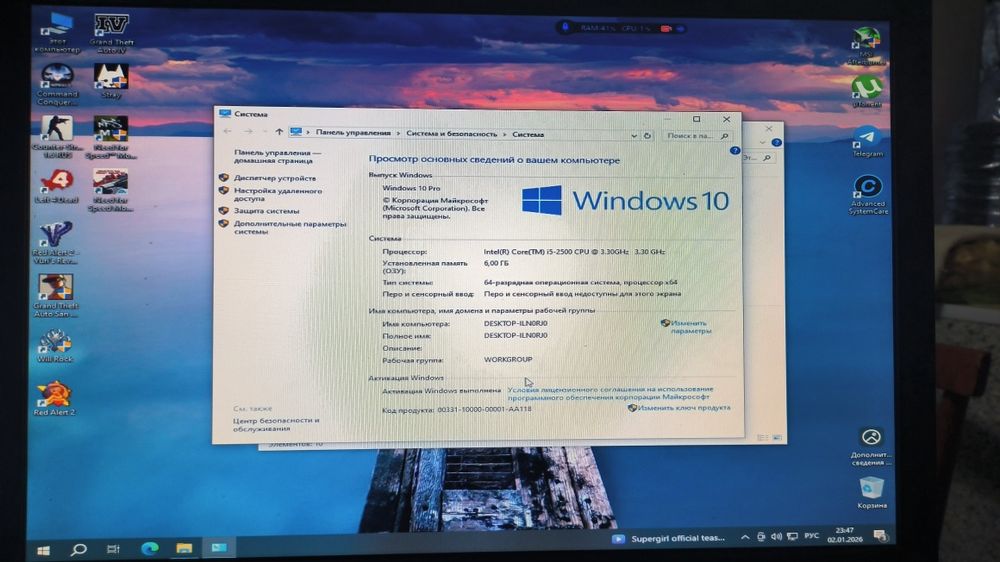This screenshot has width=1000, height=562.
Task: Open Защита системы link
Action: [x=266, y=211]
